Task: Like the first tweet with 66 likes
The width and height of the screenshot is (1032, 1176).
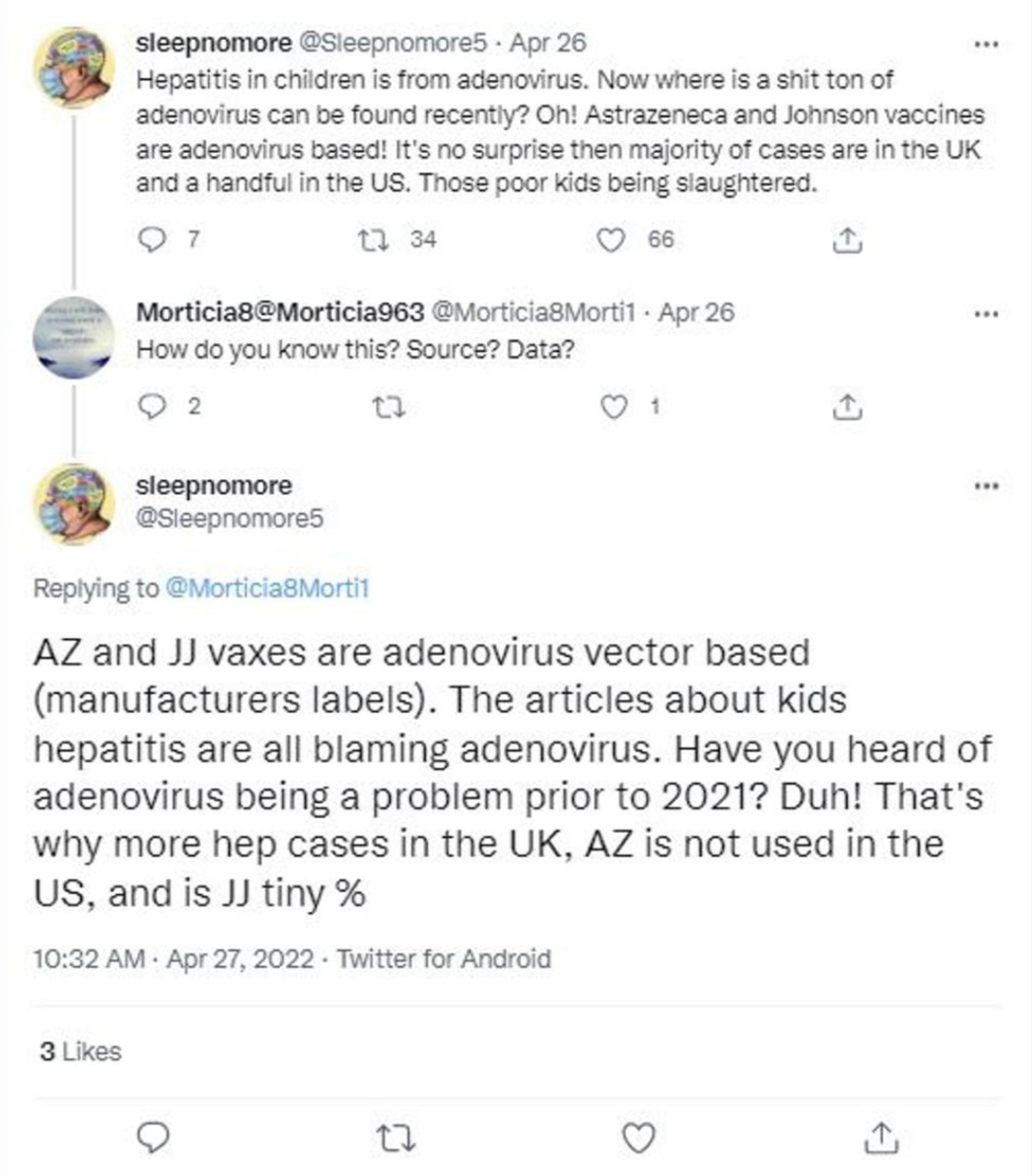Action: (x=611, y=239)
